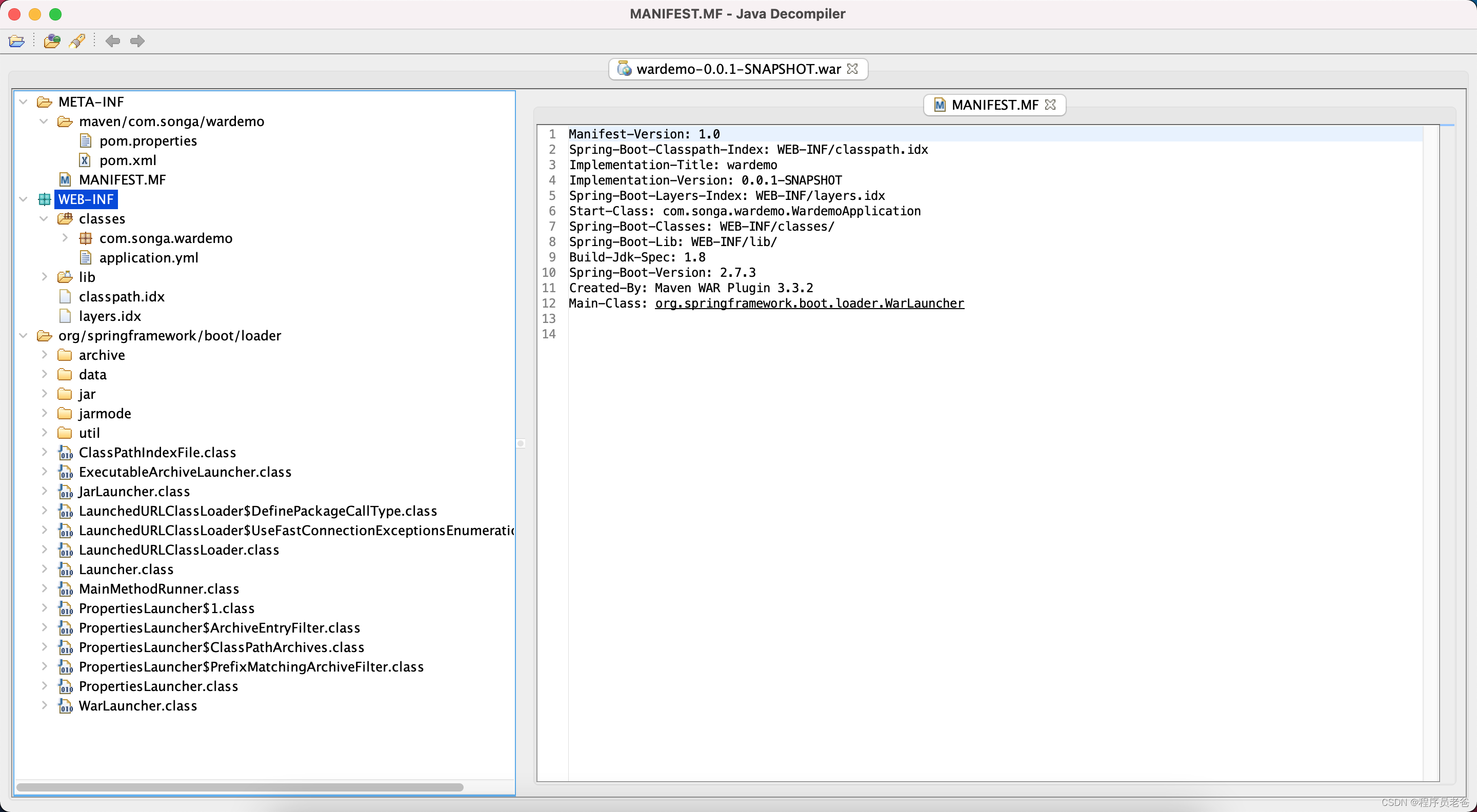This screenshot has width=1477, height=812.
Task: Close the MANIFEST.MF editor tab
Action: 1050,105
